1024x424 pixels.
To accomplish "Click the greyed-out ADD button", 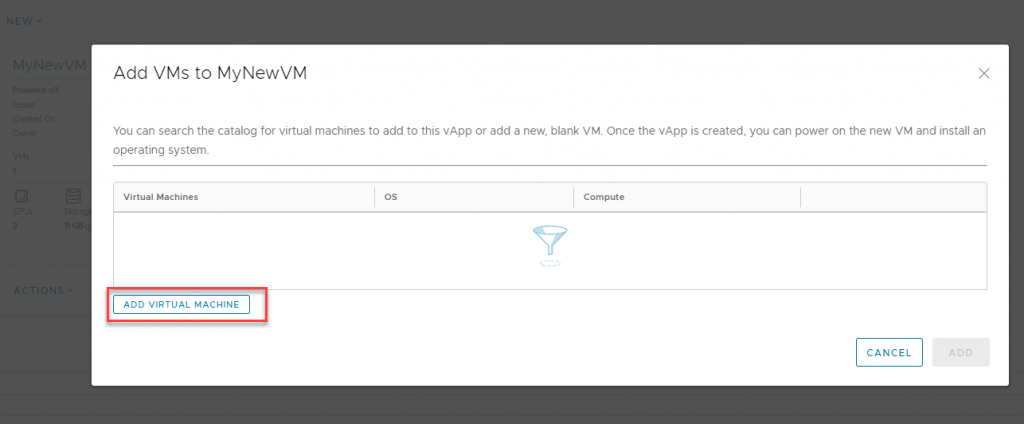I will coord(961,353).
